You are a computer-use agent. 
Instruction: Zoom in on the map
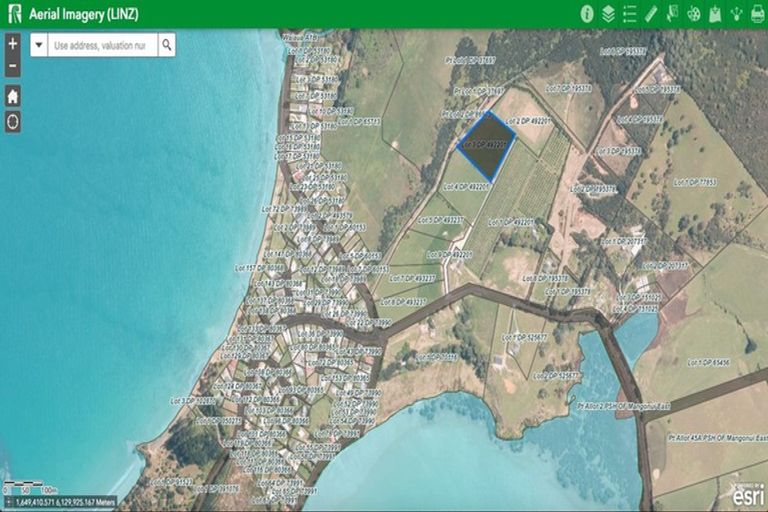pyautogui.click(x=13, y=44)
